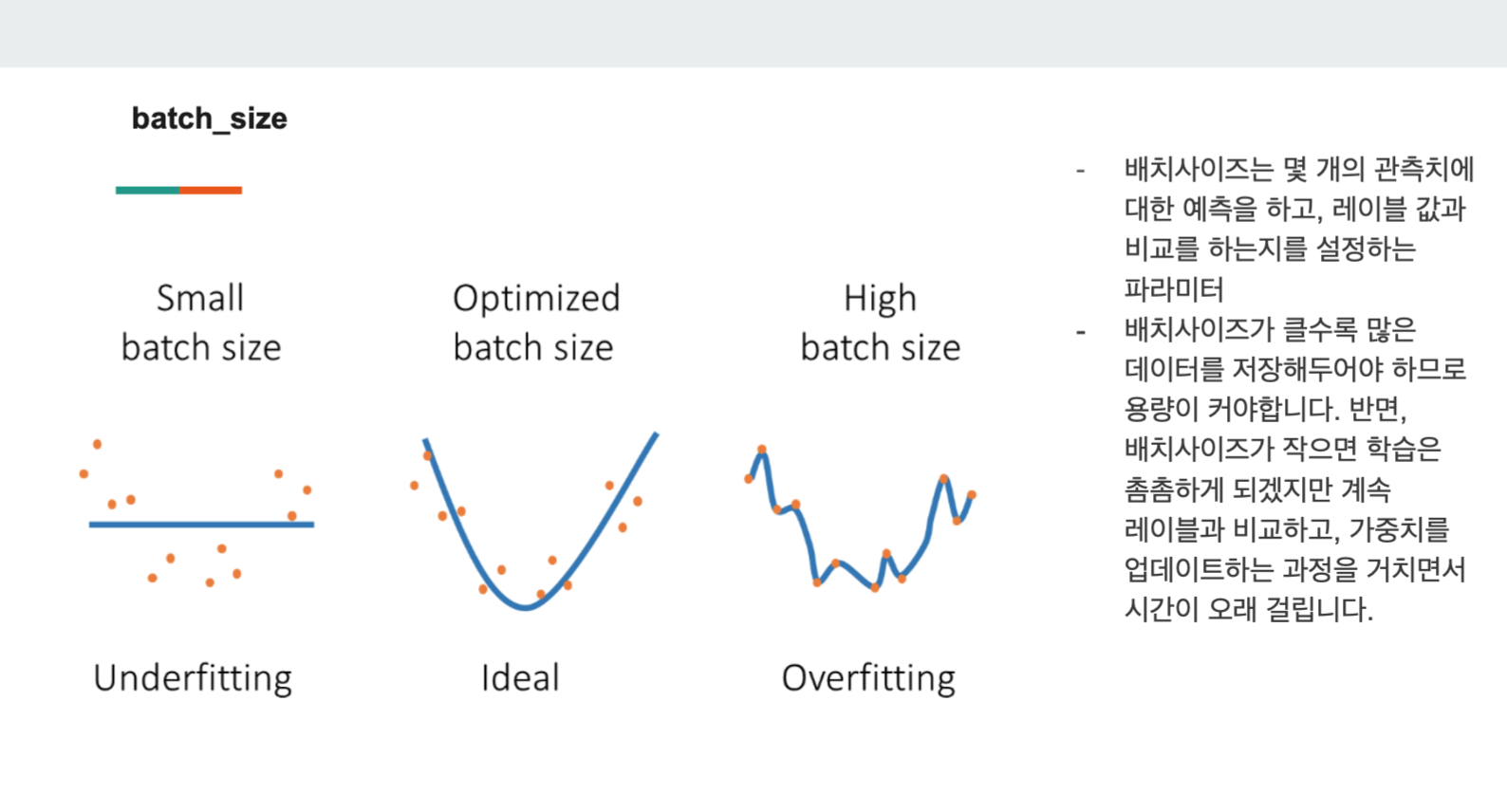Click the Ideal caption
The width and height of the screenshot is (1507, 812).
pos(520,678)
